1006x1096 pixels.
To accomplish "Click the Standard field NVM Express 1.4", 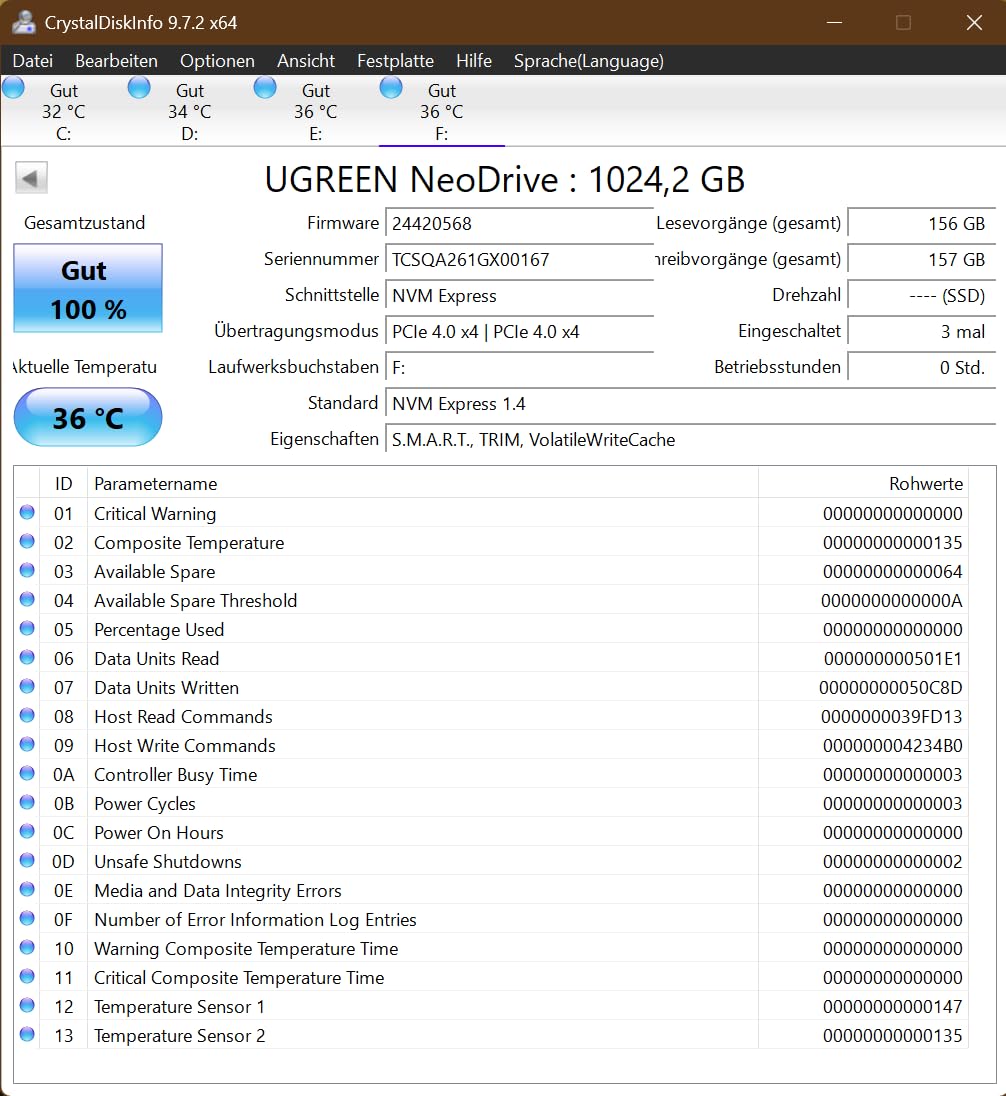I will coord(690,403).
